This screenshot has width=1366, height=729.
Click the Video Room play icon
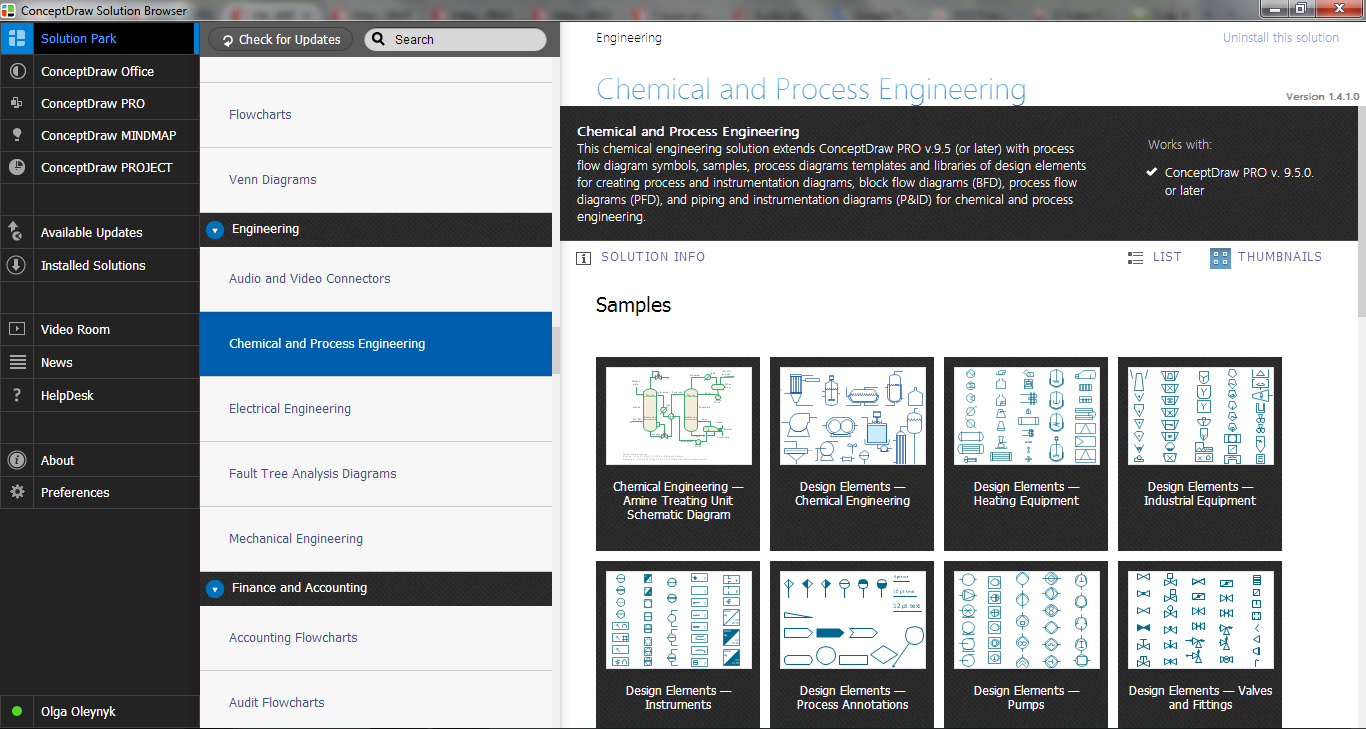17,329
